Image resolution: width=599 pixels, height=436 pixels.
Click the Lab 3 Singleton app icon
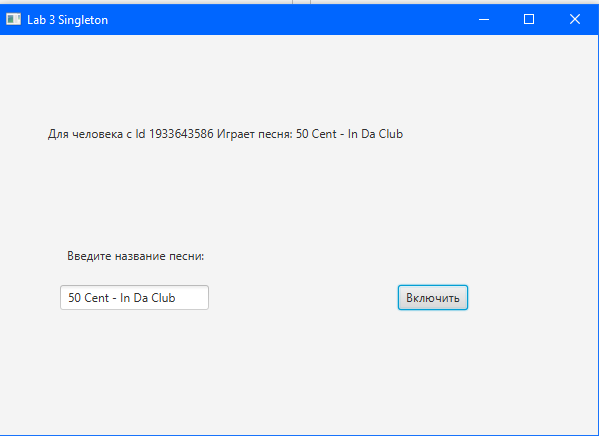[x=13, y=19]
